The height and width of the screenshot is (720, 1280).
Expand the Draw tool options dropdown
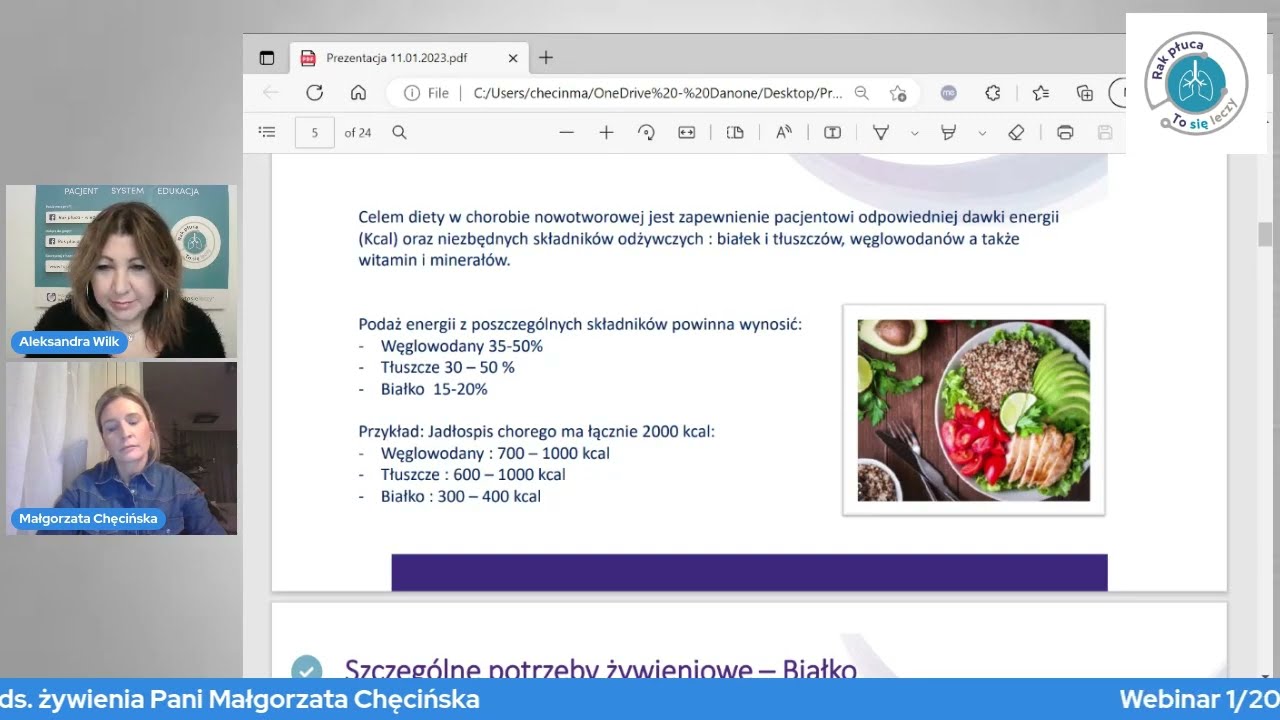coord(914,132)
